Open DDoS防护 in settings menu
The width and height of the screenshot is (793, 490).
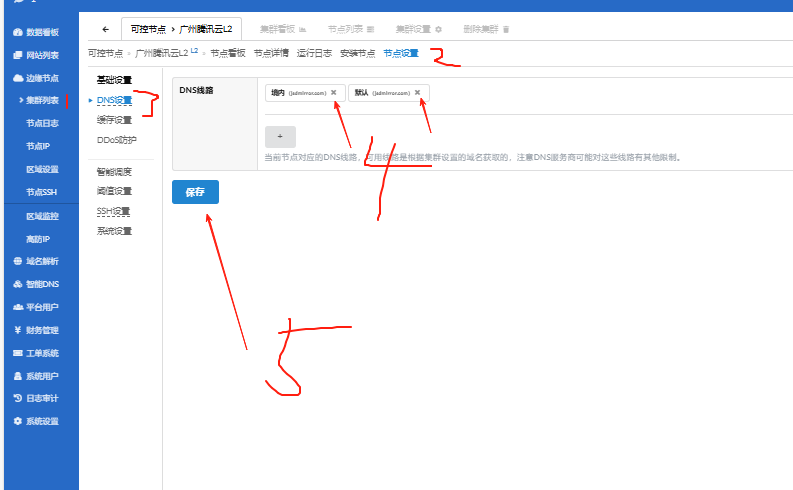(x=117, y=140)
